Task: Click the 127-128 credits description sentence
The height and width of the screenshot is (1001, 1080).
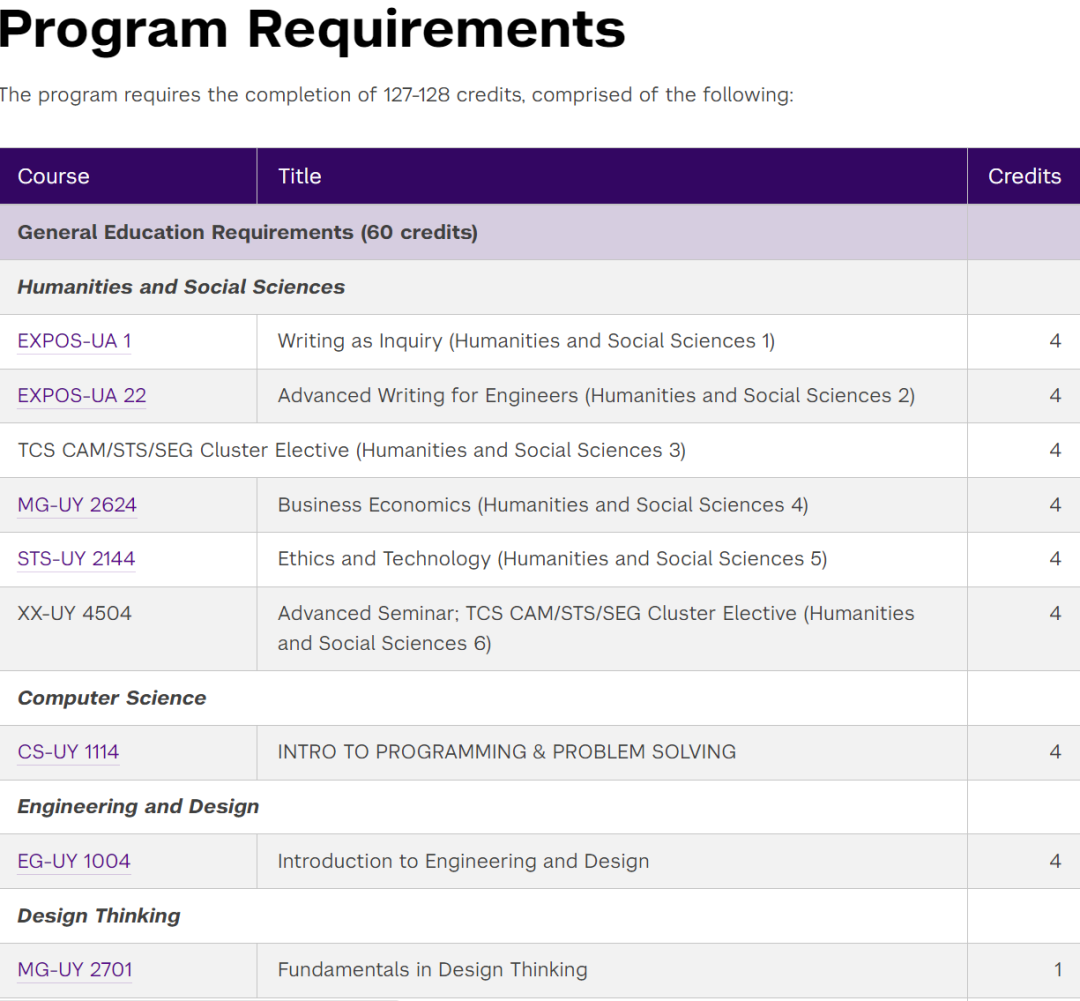Action: [397, 94]
